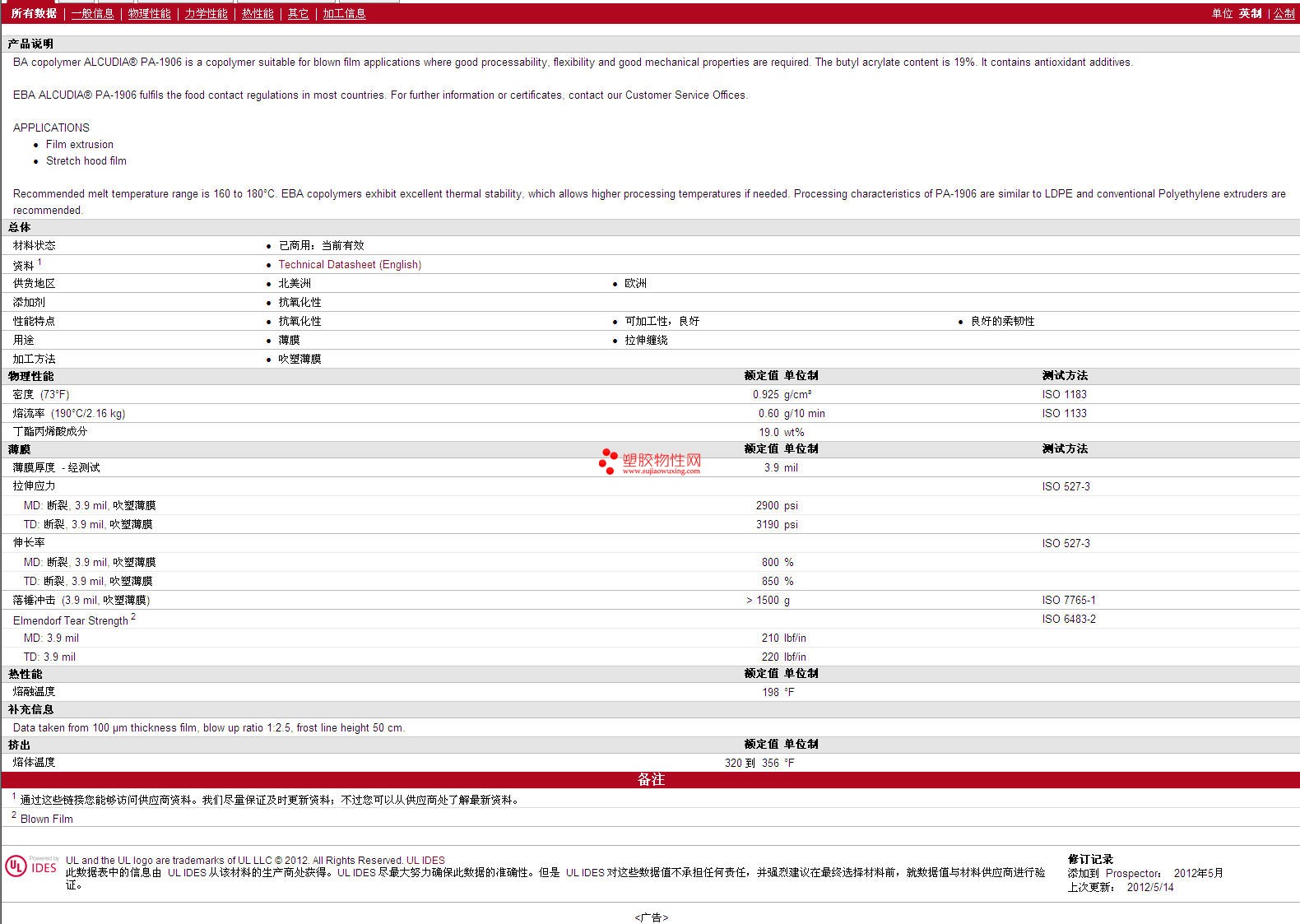Click the 落锤冲击 row label

click(81, 601)
